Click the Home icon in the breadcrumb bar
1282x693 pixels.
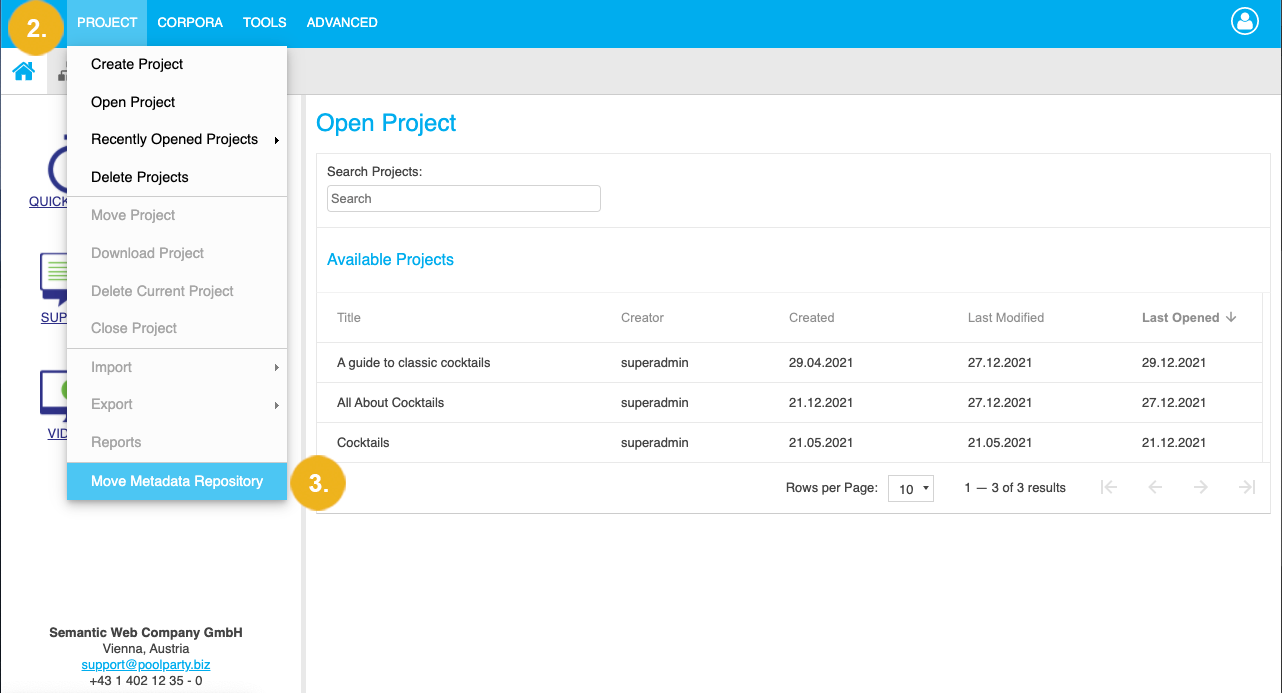point(22,70)
